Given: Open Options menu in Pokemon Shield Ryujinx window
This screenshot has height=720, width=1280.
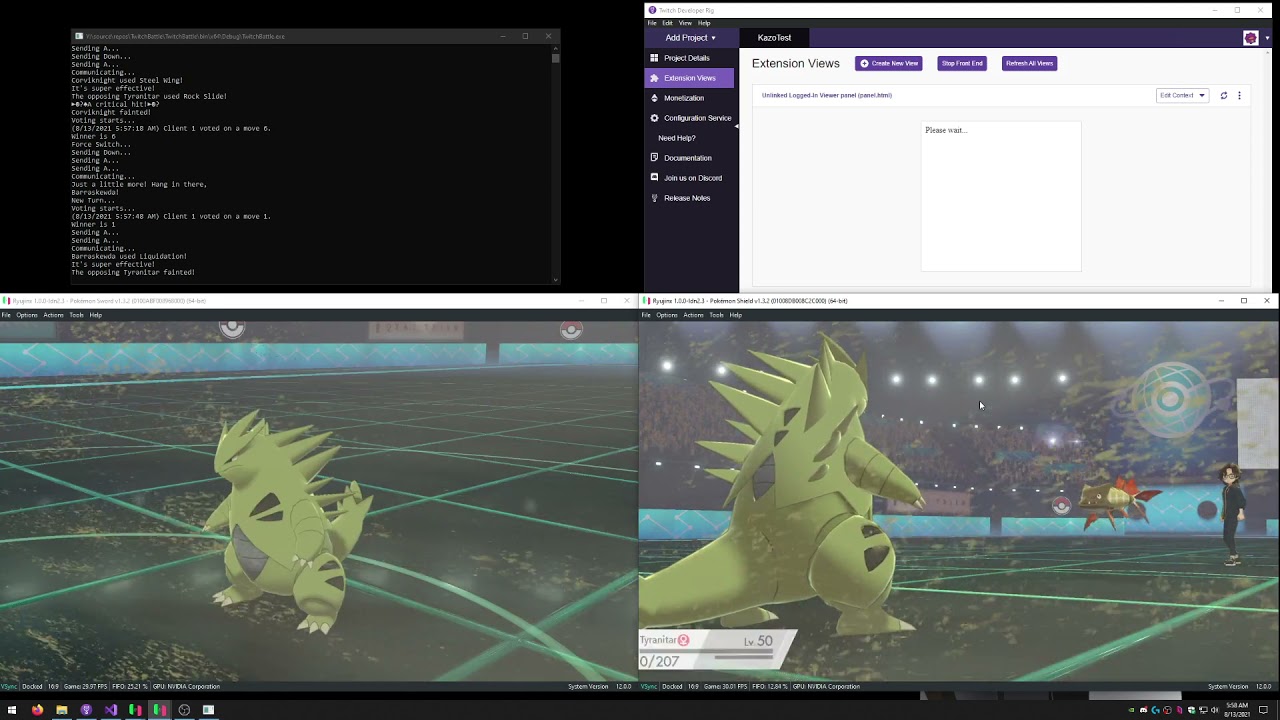Looking at the screenshot, I should tap(667, 315).
